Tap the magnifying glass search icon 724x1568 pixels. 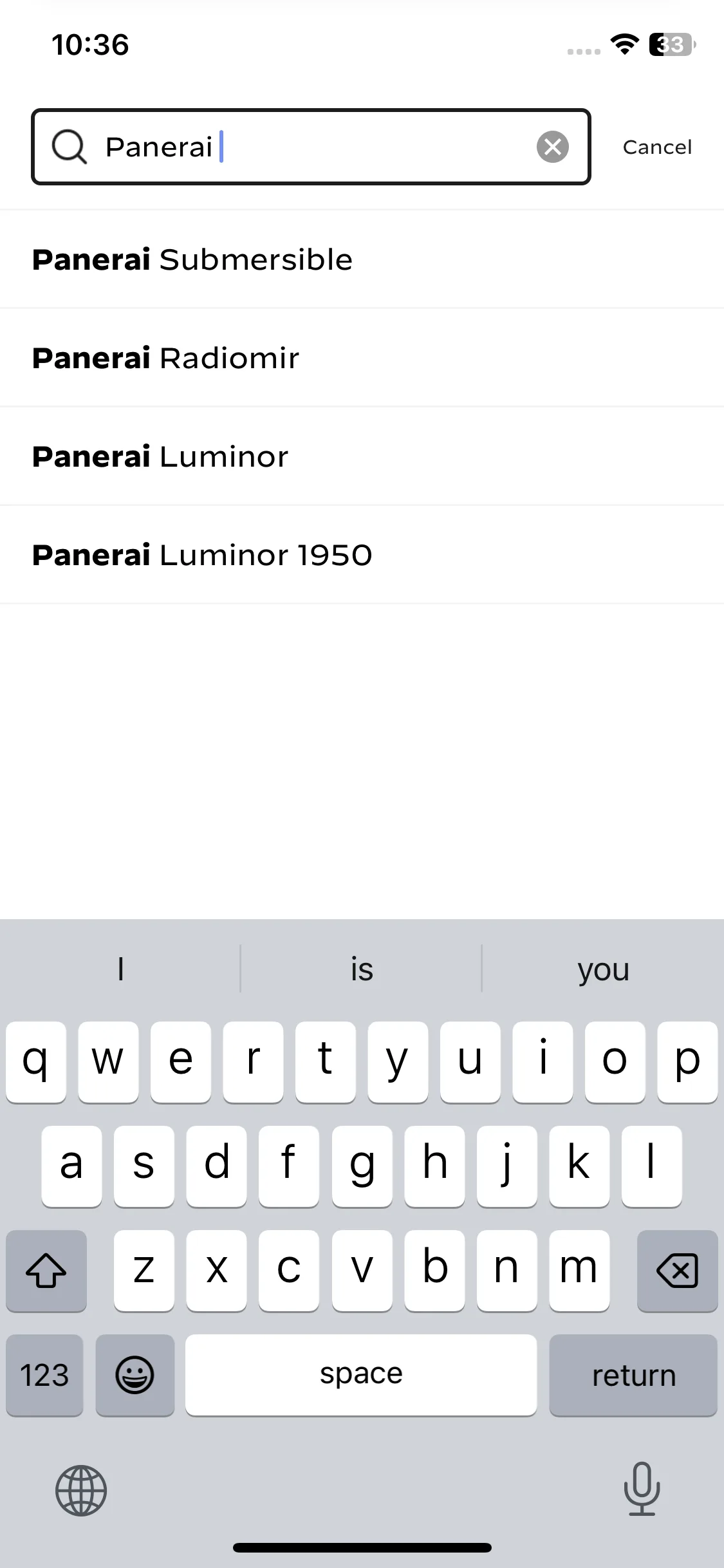(69, 147)
